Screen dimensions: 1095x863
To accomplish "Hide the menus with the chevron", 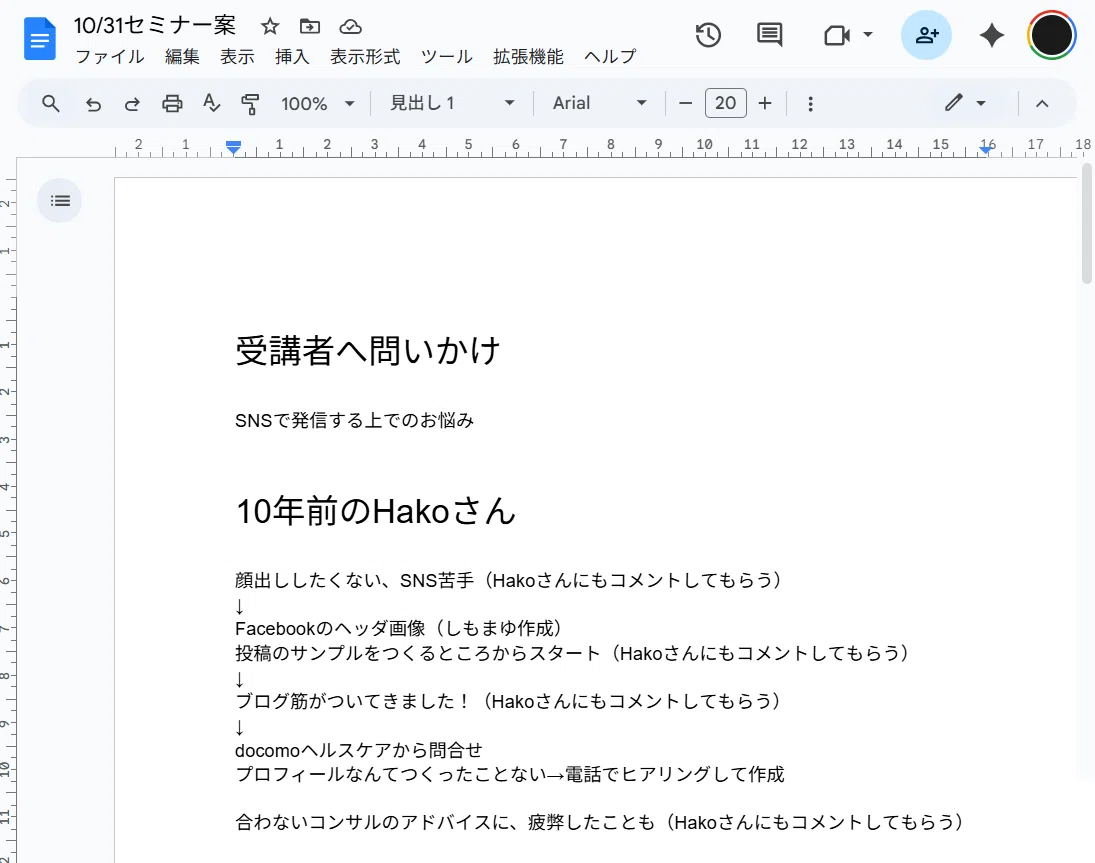I will click(1042, 103).
